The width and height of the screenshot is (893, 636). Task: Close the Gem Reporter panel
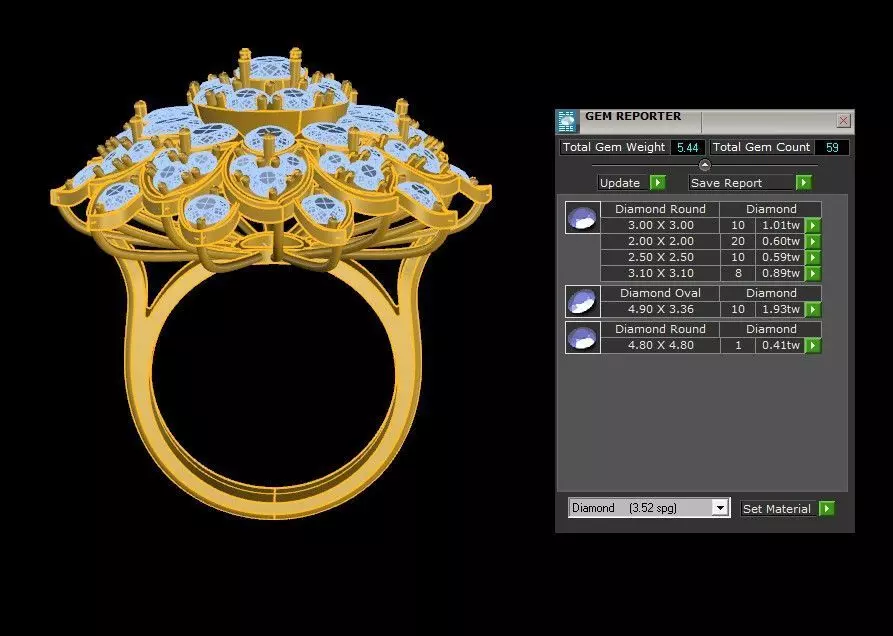point(843,121)
